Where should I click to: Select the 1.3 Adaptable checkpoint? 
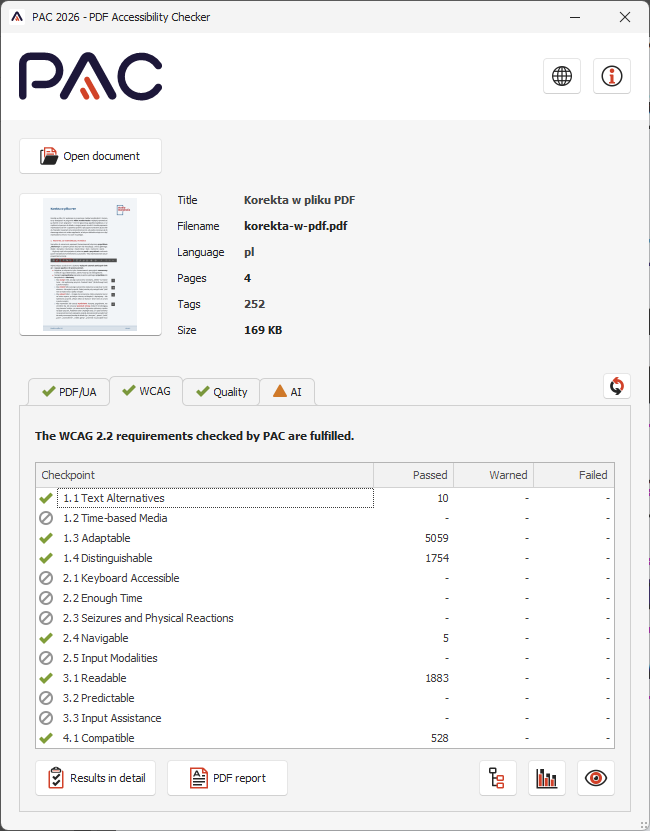(x=325, y=538)
